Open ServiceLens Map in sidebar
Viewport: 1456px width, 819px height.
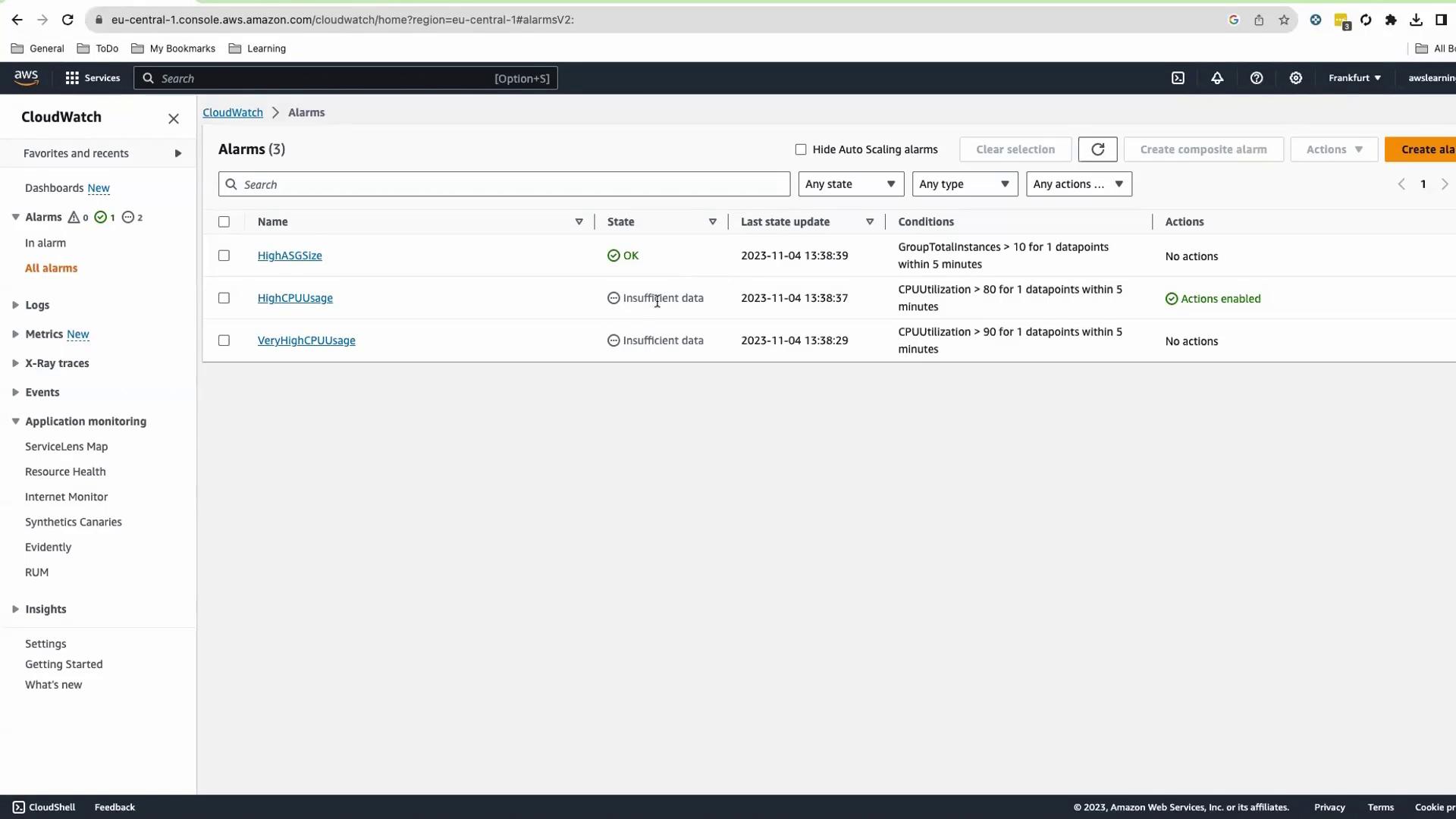point(66,447)
